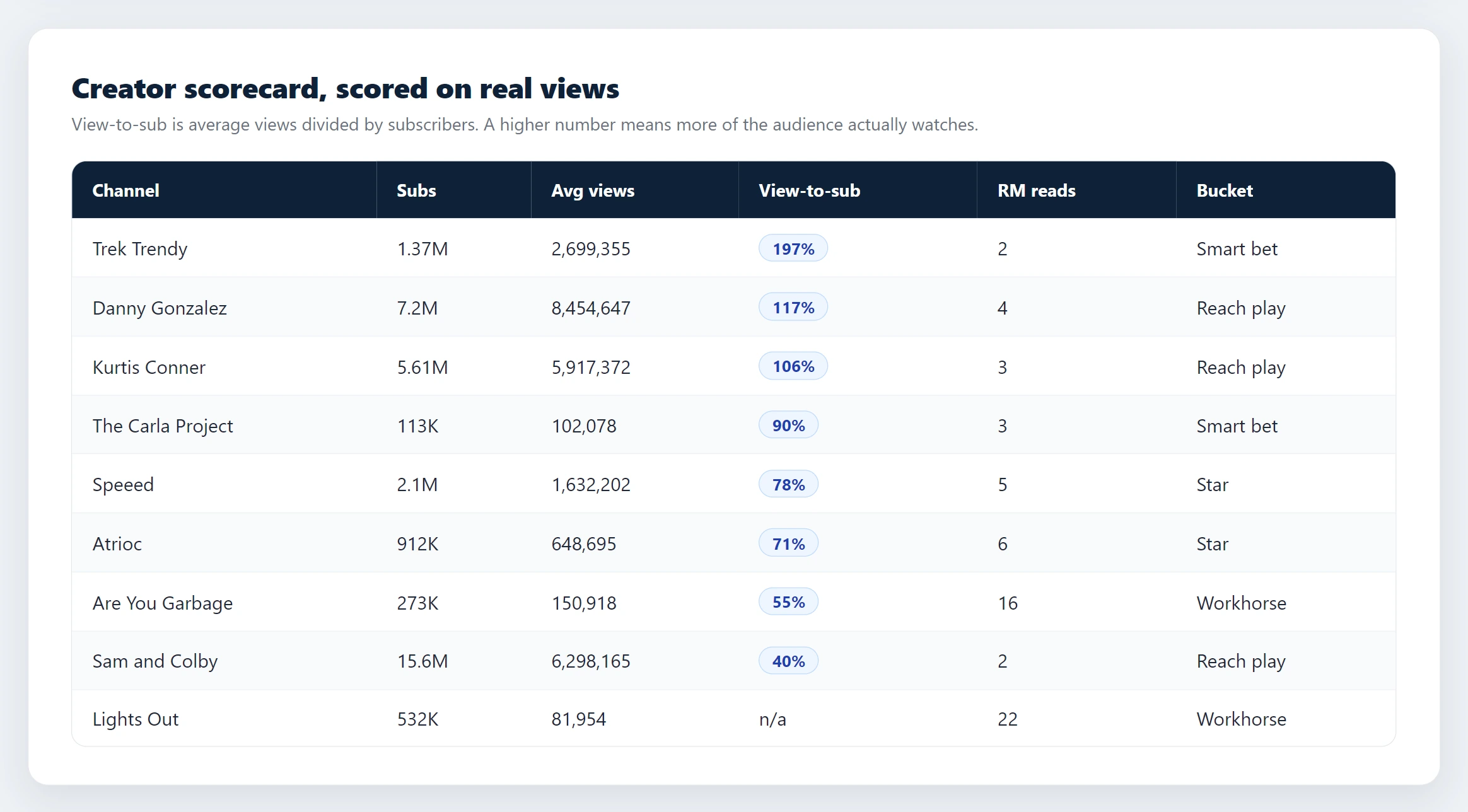This screenshot has height=812, width=1468.
Task: Click Trek Trendy's Smart bet bucket
Action: 1237,249
